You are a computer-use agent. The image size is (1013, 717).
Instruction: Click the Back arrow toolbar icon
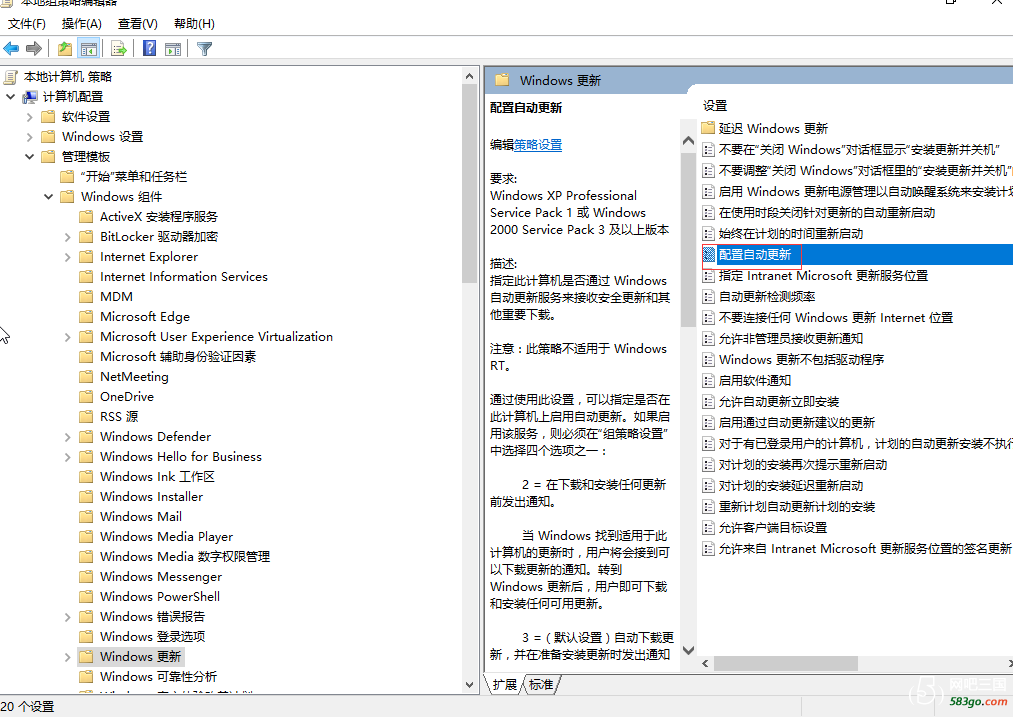point(11,48)
